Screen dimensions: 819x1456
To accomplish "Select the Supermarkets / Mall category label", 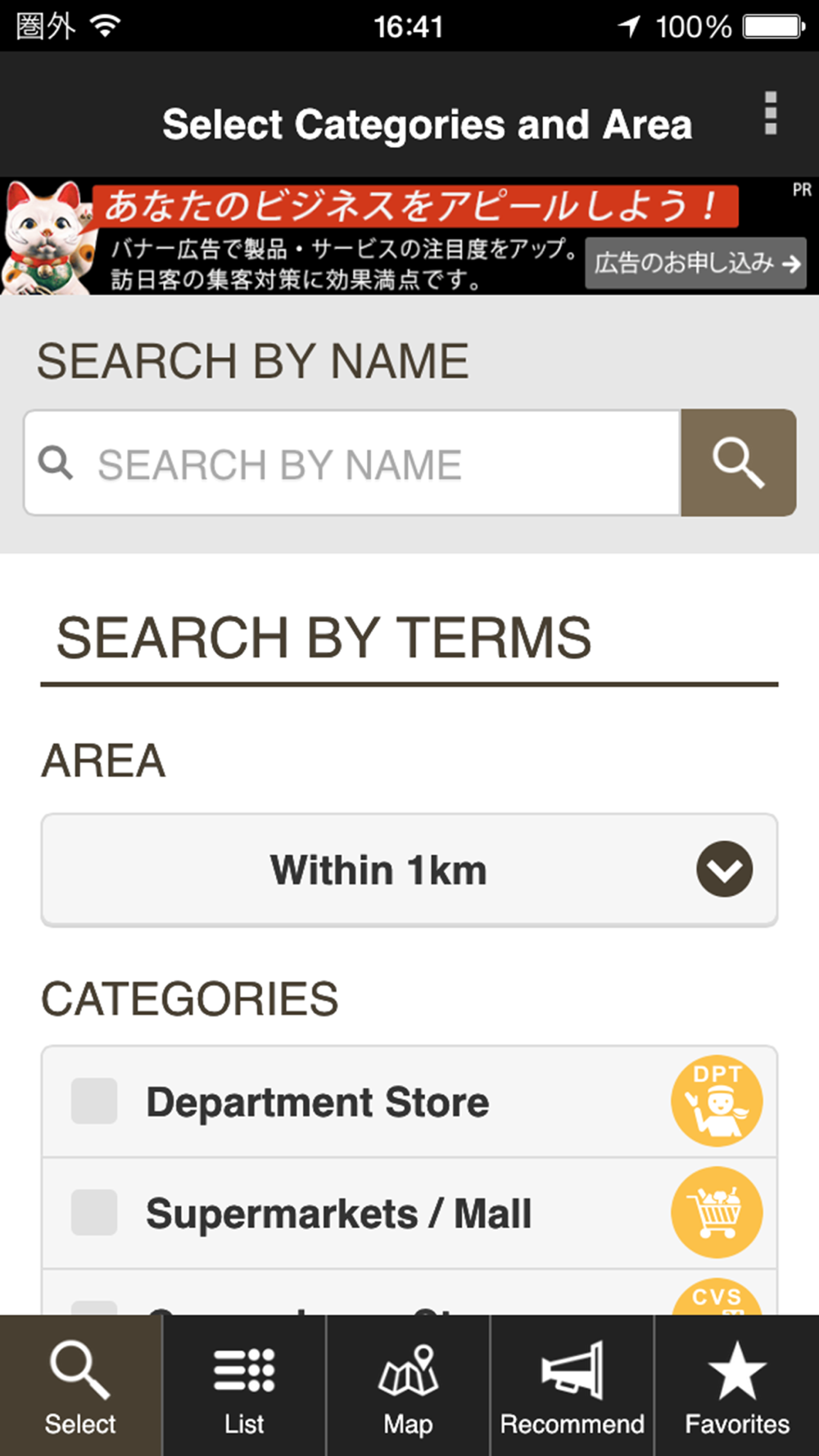I will (338, 1214).
